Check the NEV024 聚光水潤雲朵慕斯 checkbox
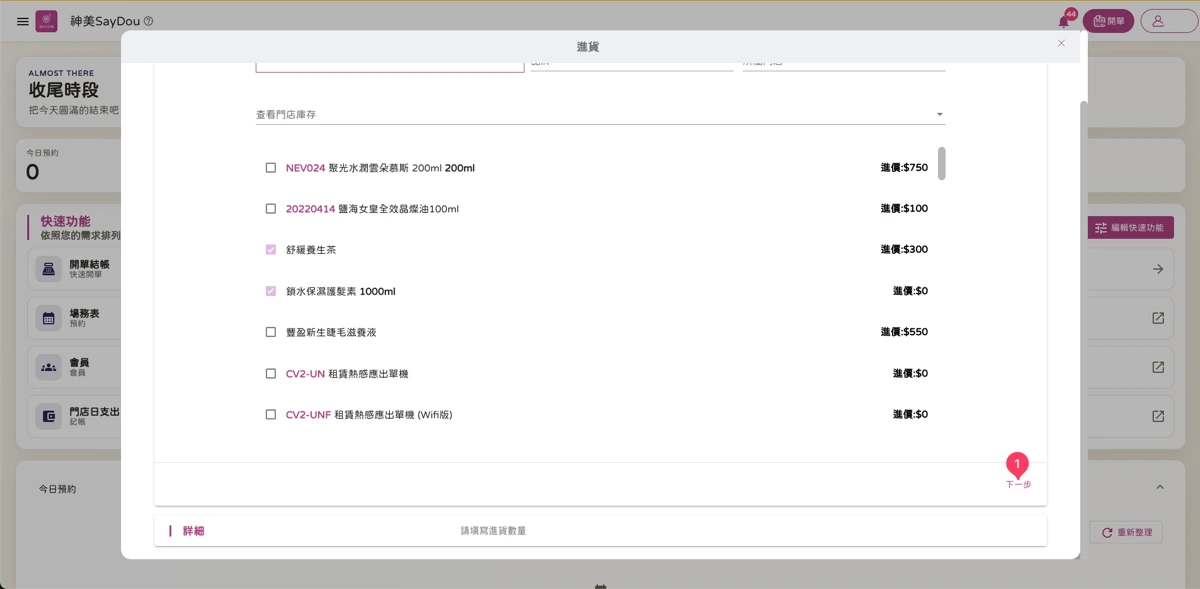The height and width of the screenshot is (589, 1200). (270, 168)
